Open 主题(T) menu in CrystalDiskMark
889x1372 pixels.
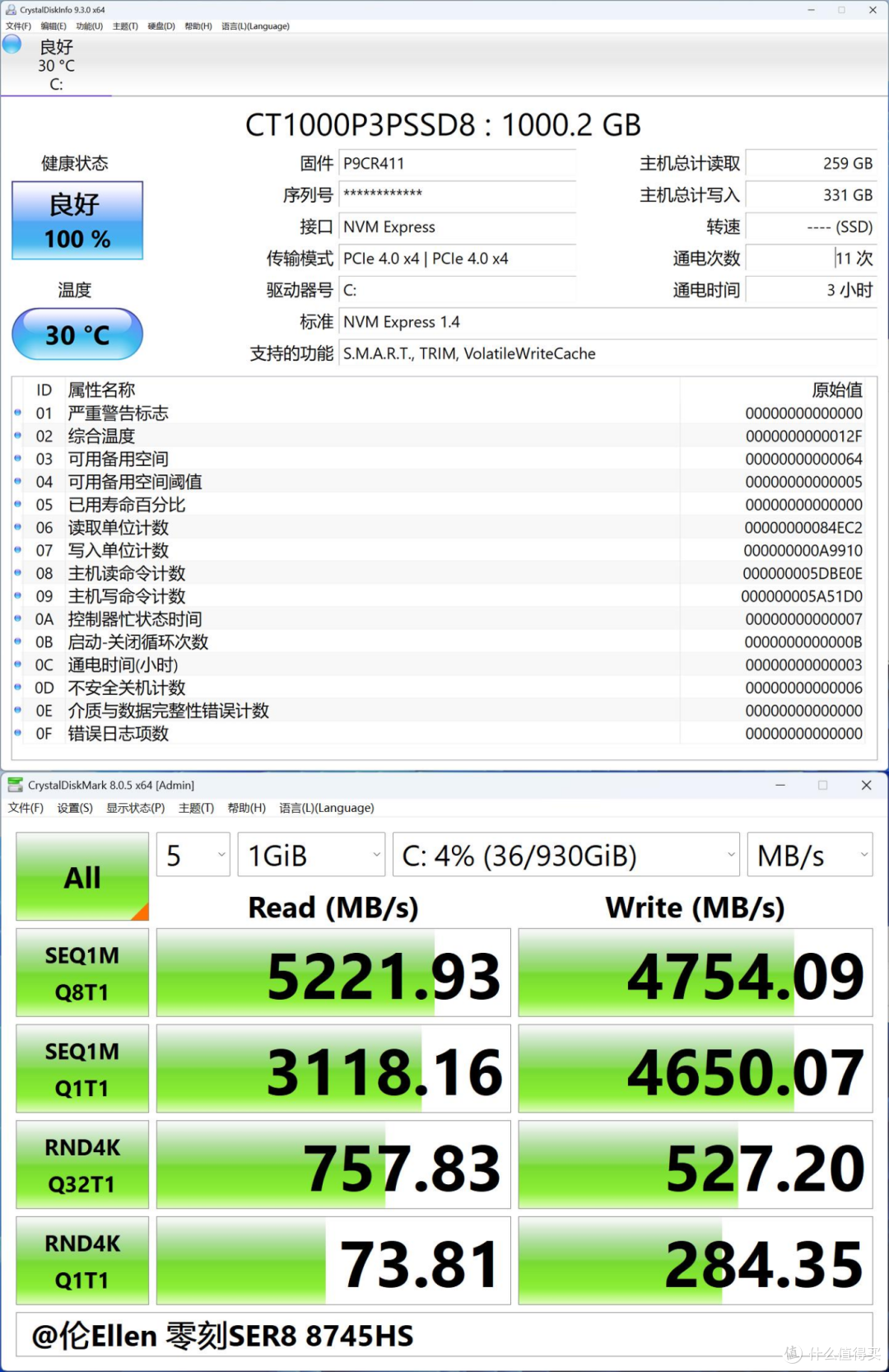tap(196, 808)
